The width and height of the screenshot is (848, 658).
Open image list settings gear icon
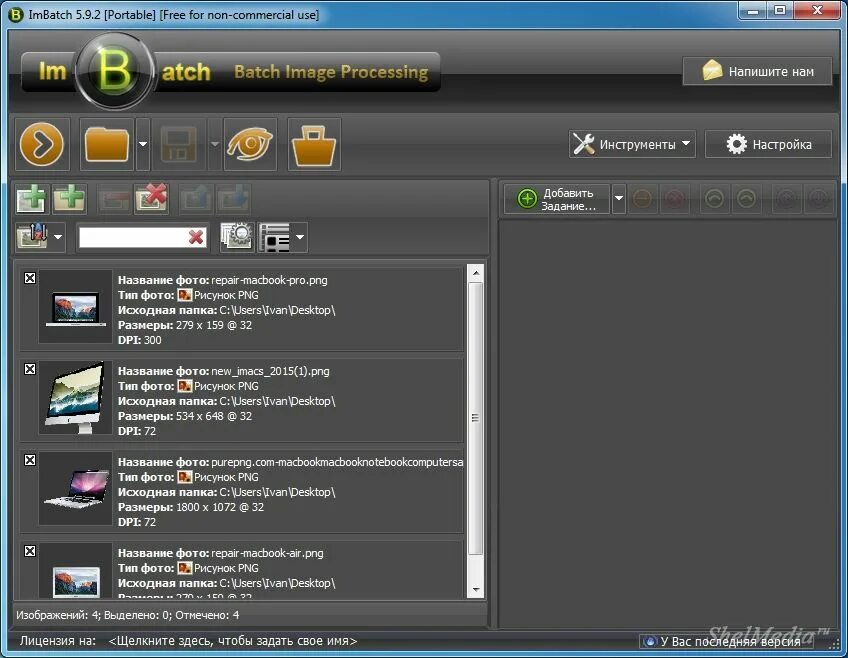pos(237,237)
